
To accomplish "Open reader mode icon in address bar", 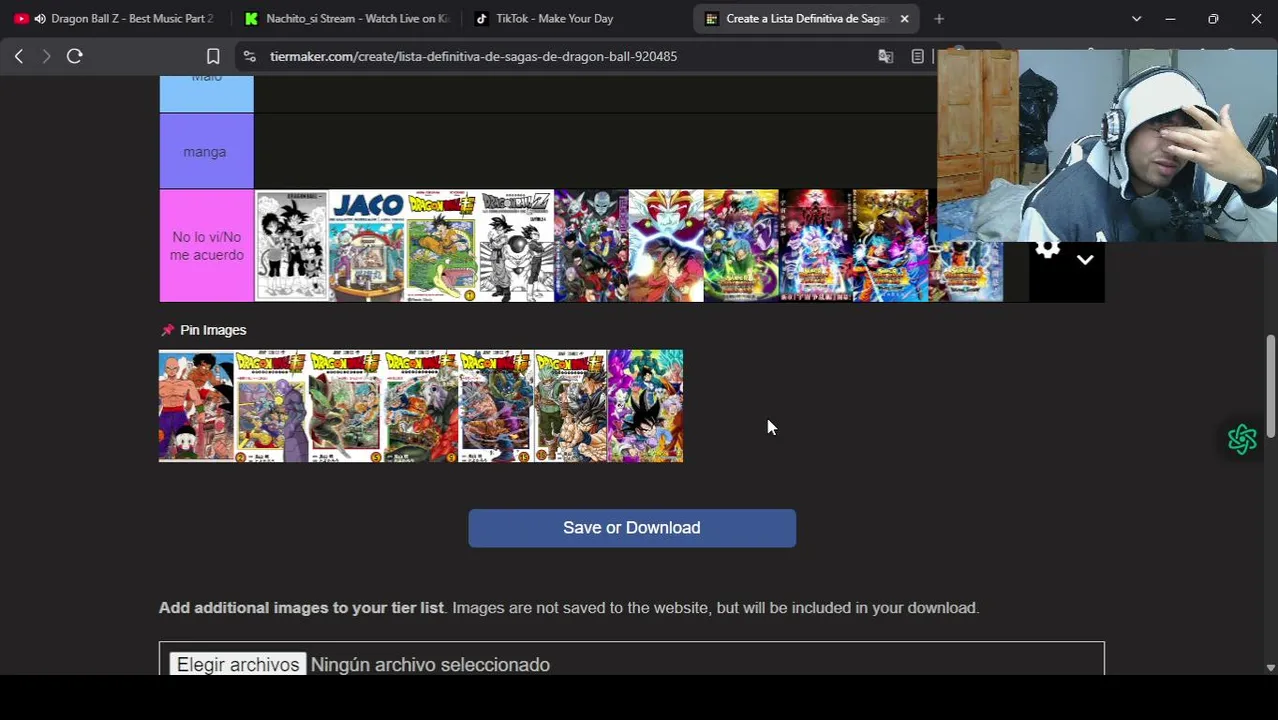I will [917, 56].
